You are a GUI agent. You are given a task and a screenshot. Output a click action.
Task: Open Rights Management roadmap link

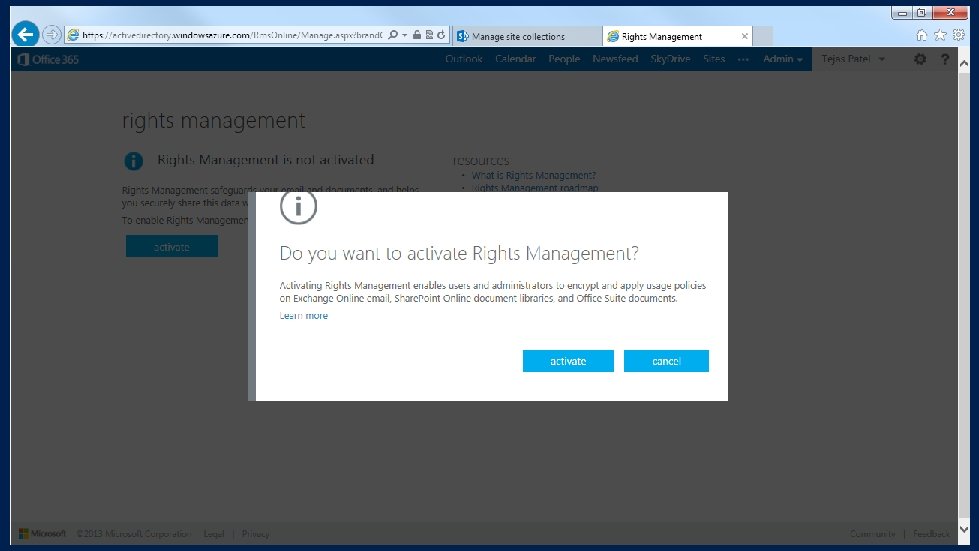click(x=535, y=187)
